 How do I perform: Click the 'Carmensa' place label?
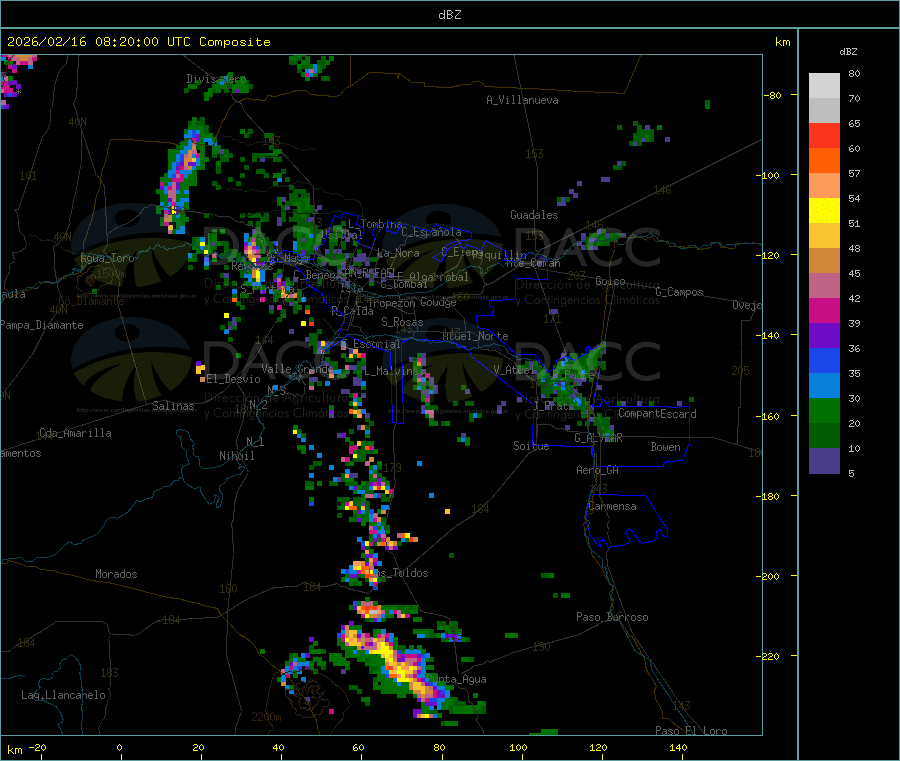click(x=612, y=506)
